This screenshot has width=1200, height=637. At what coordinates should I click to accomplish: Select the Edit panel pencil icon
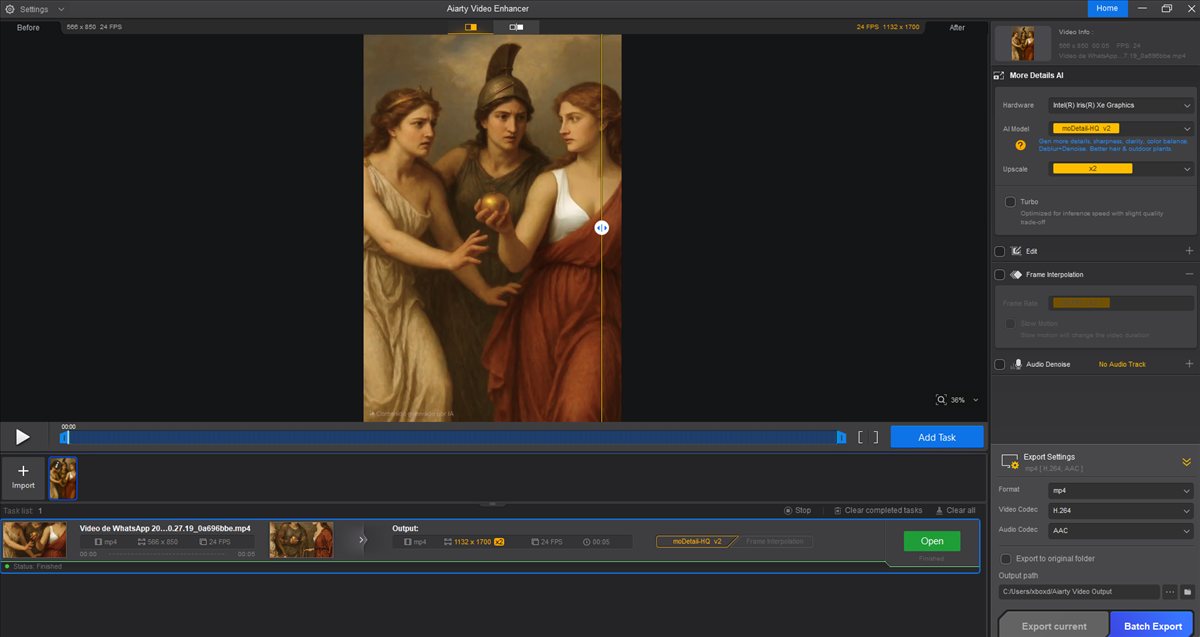[1014, 250]
